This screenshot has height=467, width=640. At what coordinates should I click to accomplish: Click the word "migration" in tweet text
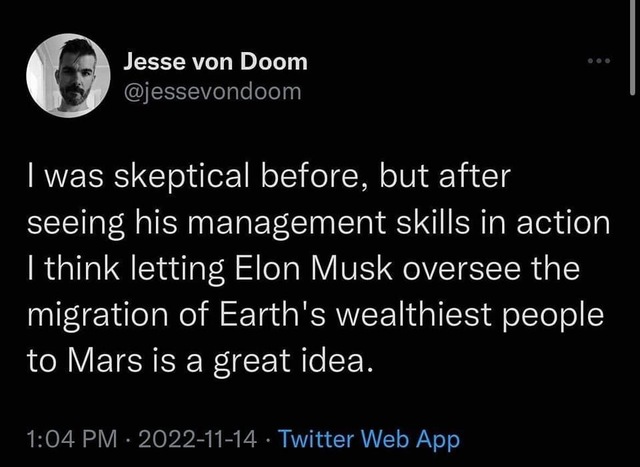[98, 316]
